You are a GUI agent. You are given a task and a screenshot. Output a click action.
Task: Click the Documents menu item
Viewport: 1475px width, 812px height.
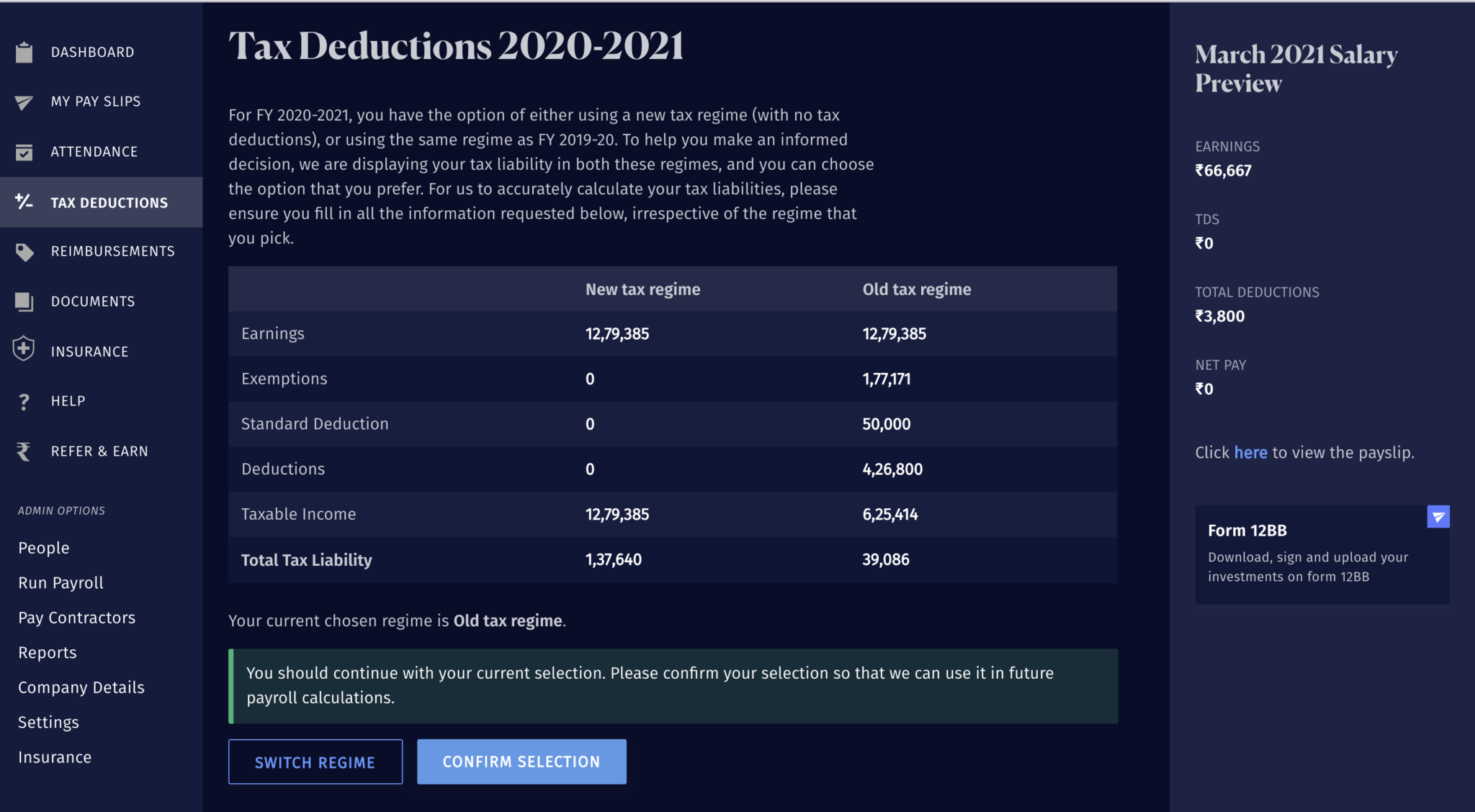tap(93, 301)
